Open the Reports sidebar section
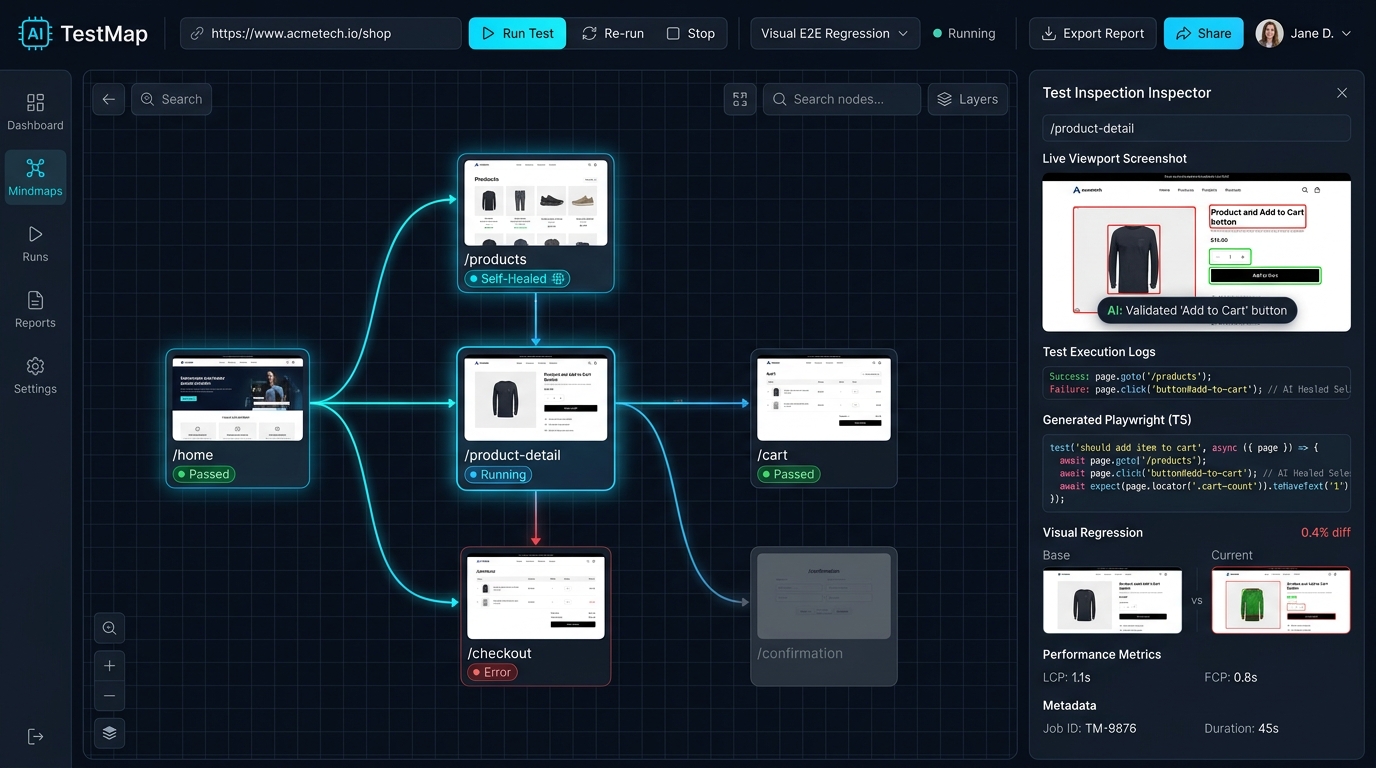 (x=35, y=309)
